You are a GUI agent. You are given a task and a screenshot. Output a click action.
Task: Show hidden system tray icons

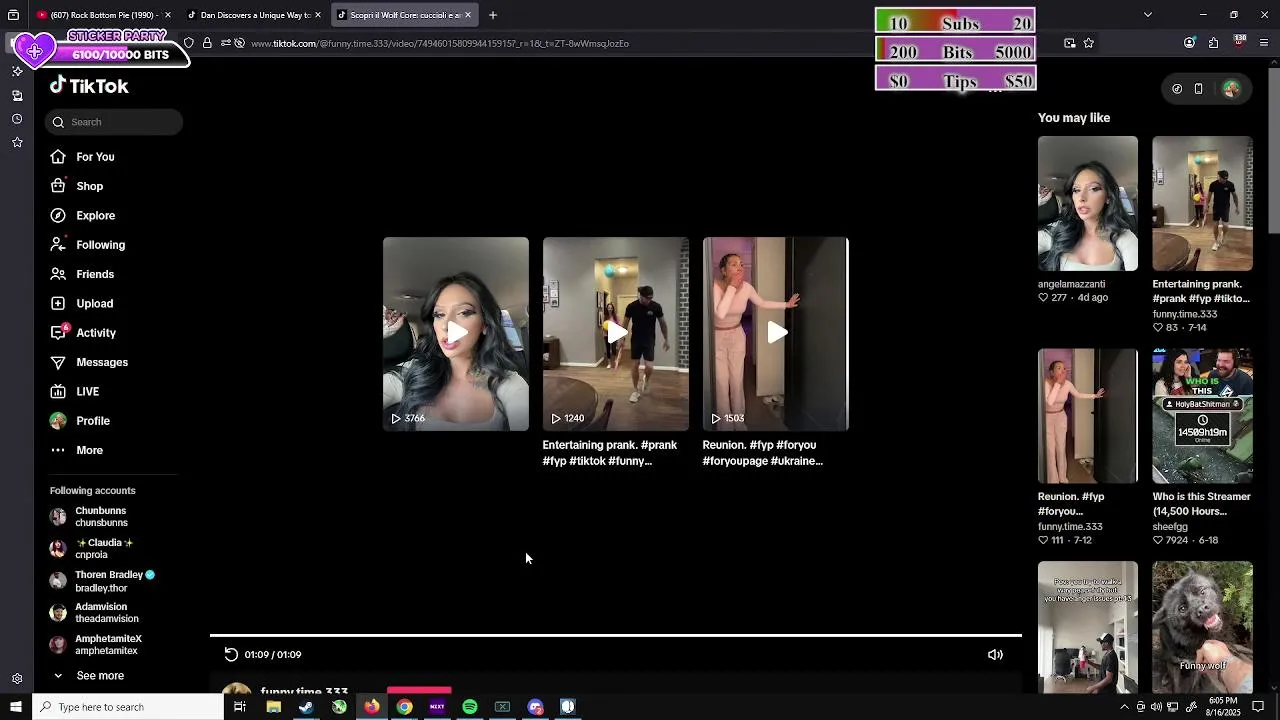click(x=1124, y=707)
